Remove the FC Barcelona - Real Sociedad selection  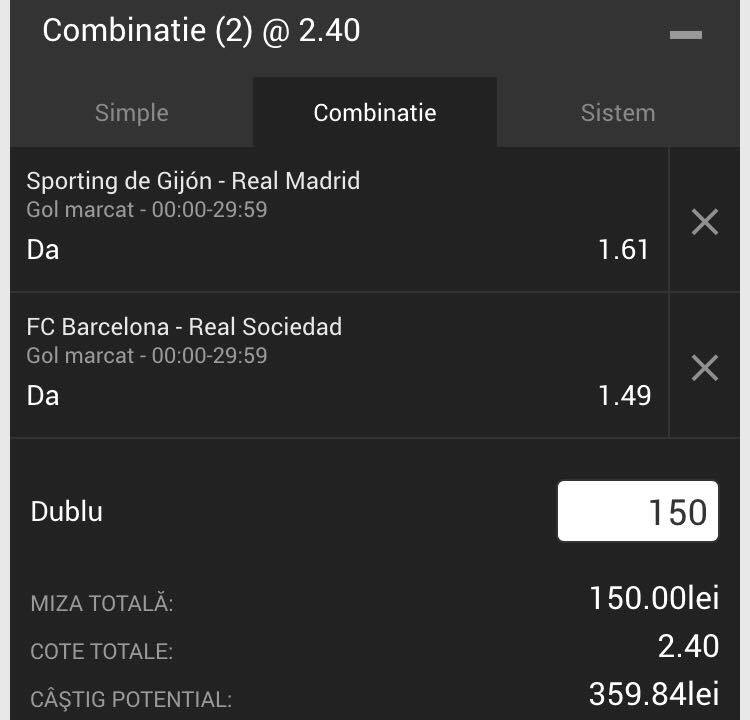pos(705,367)
